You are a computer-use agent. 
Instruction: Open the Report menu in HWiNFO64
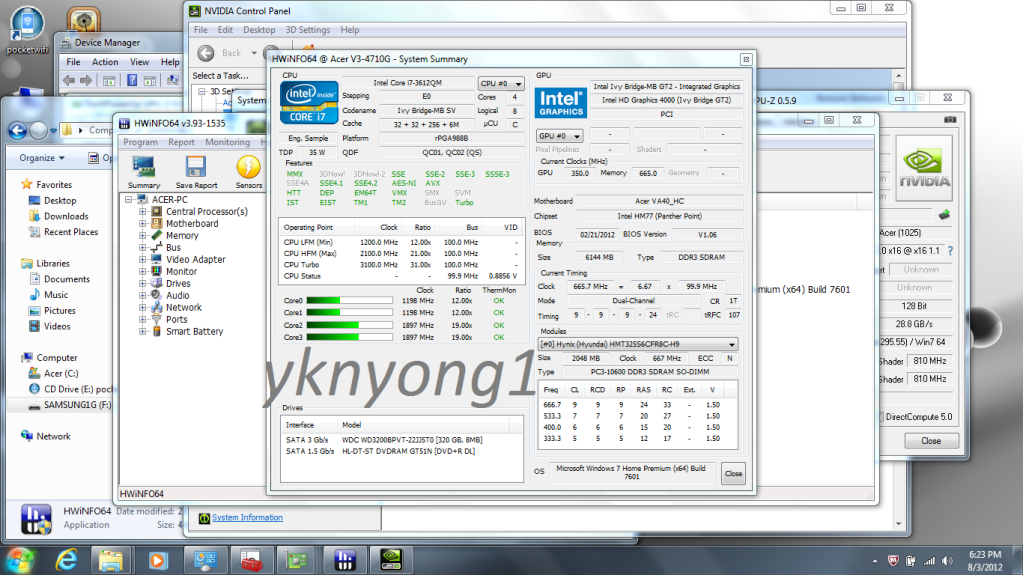point(181,142)
